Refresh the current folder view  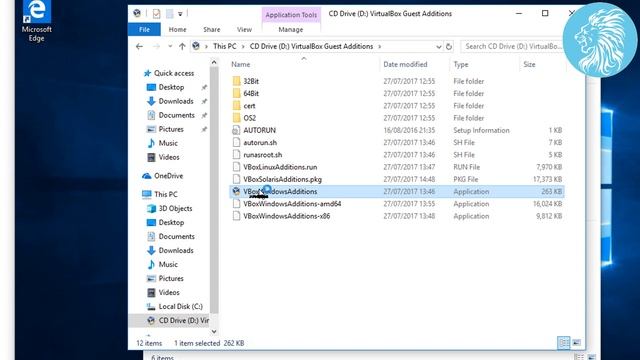(x=449, y=47)
